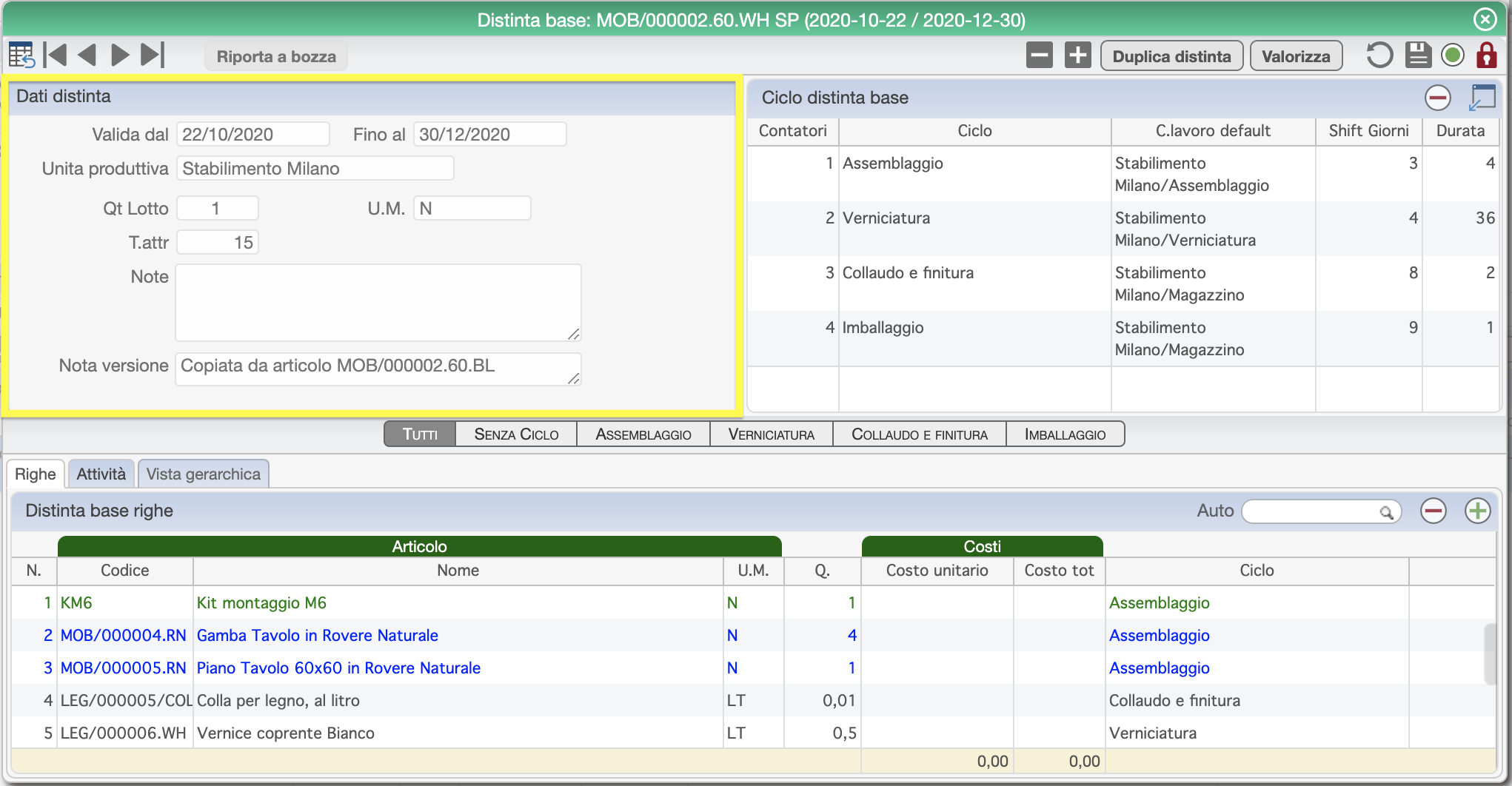Select the Imballaggio cycle row
Image resolution: width=1512 pixels, height=786 pixels.
coord(1123,338)
